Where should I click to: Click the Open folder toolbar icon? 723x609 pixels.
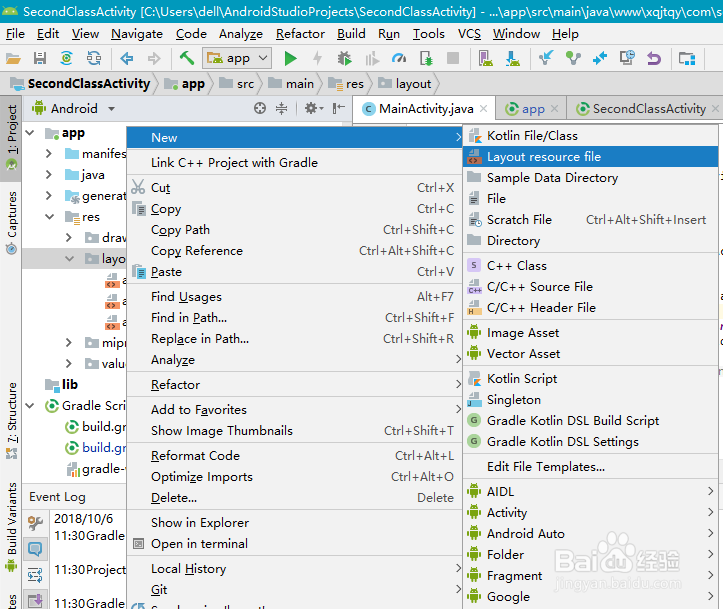coord(13,59)
